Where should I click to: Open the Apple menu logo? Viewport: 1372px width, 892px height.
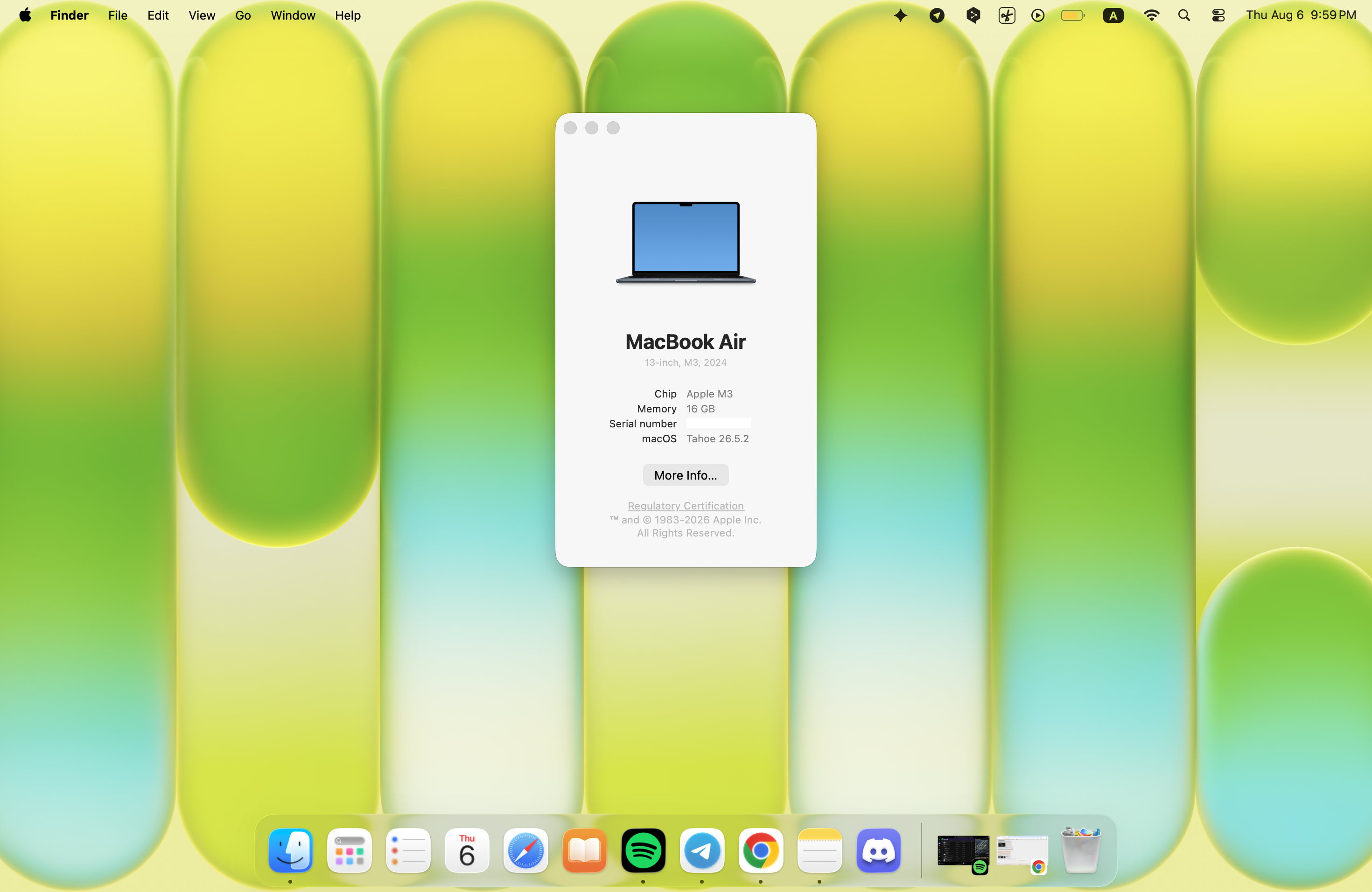(25, 15)
